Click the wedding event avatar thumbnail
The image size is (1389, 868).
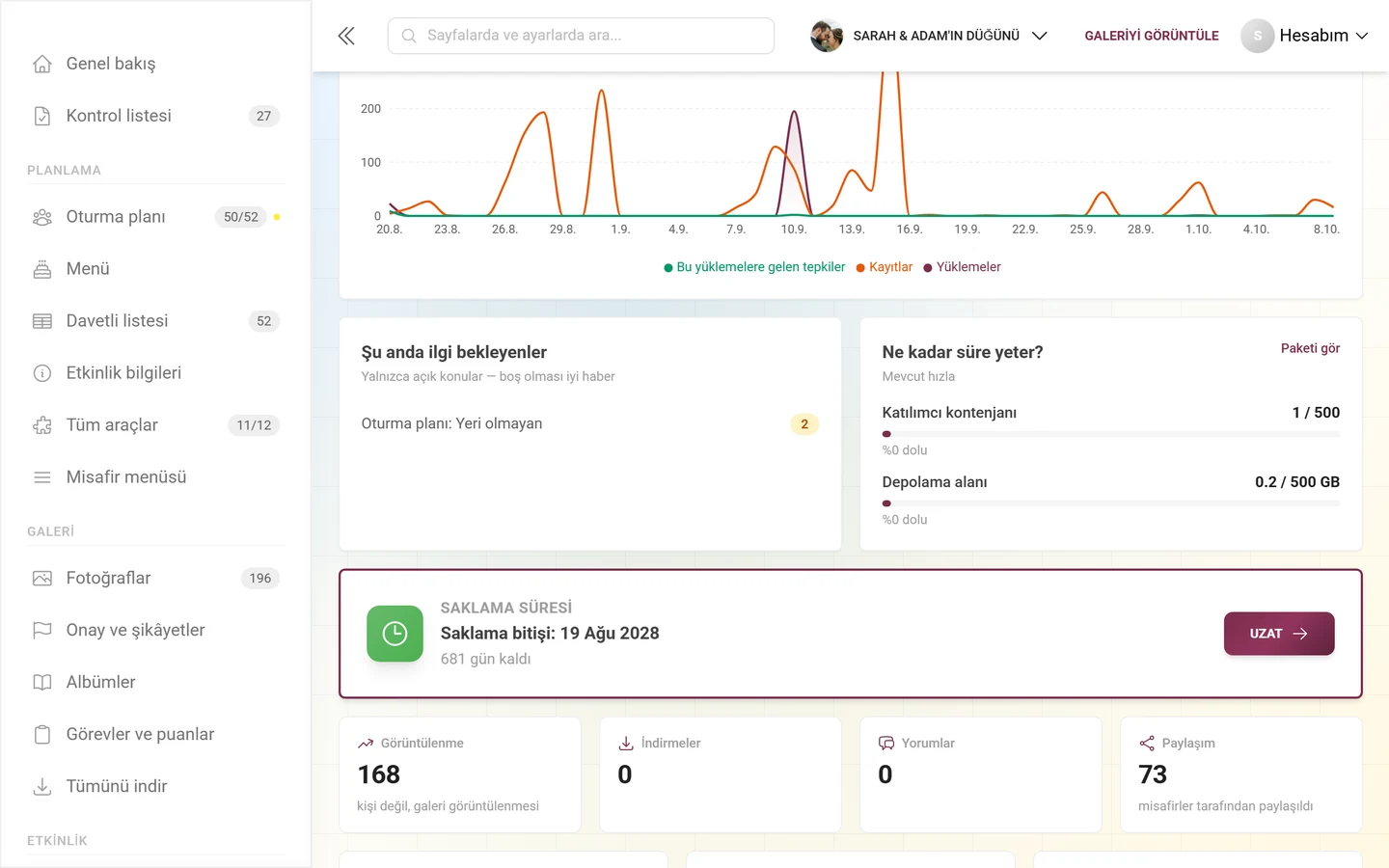click(827, 36)
